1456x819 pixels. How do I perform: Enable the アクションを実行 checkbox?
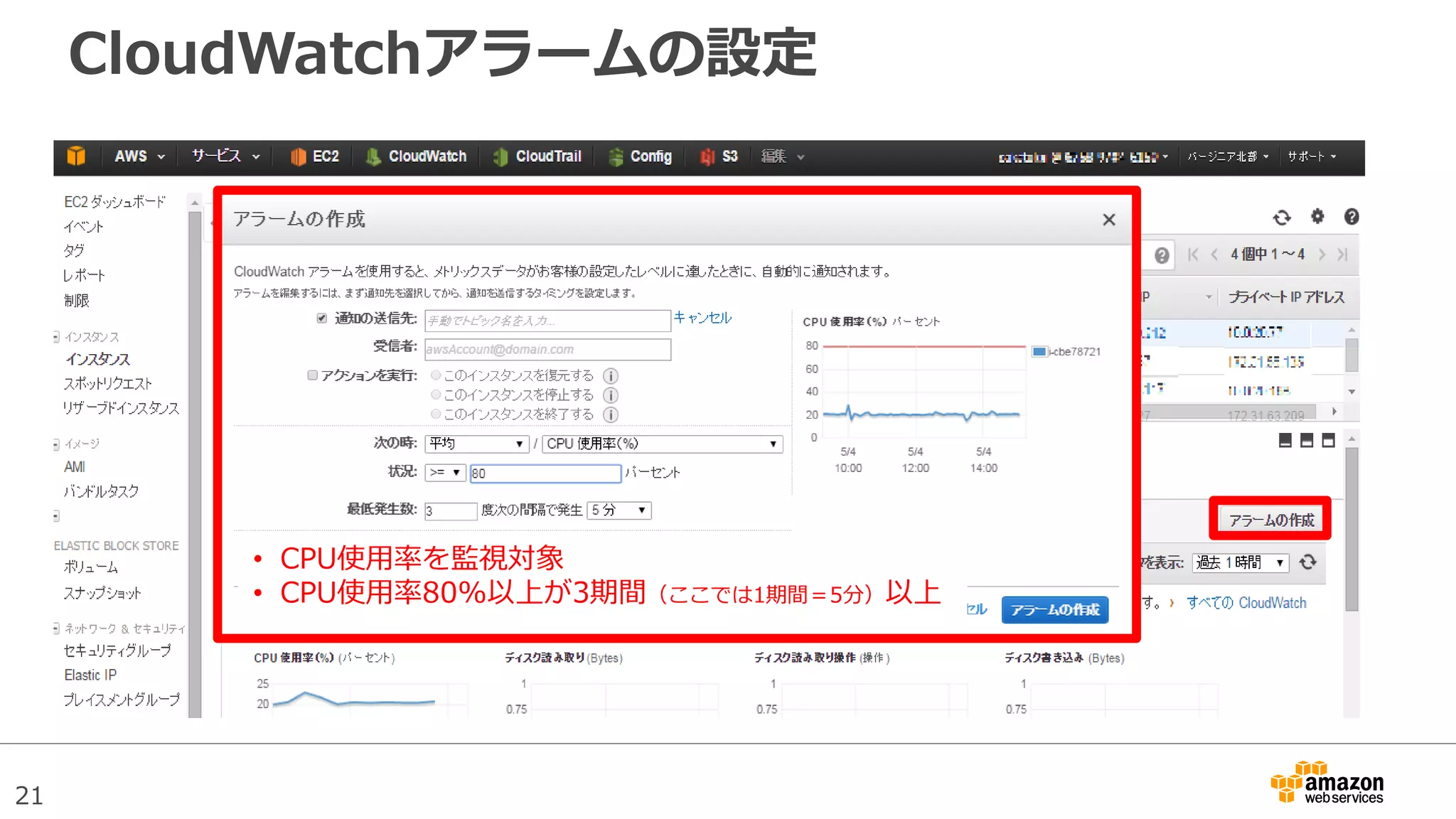point(312,375)
